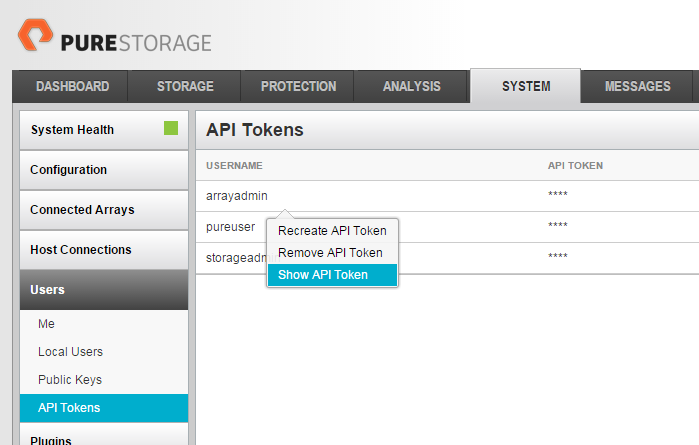Select the System tab

(526, 86)
